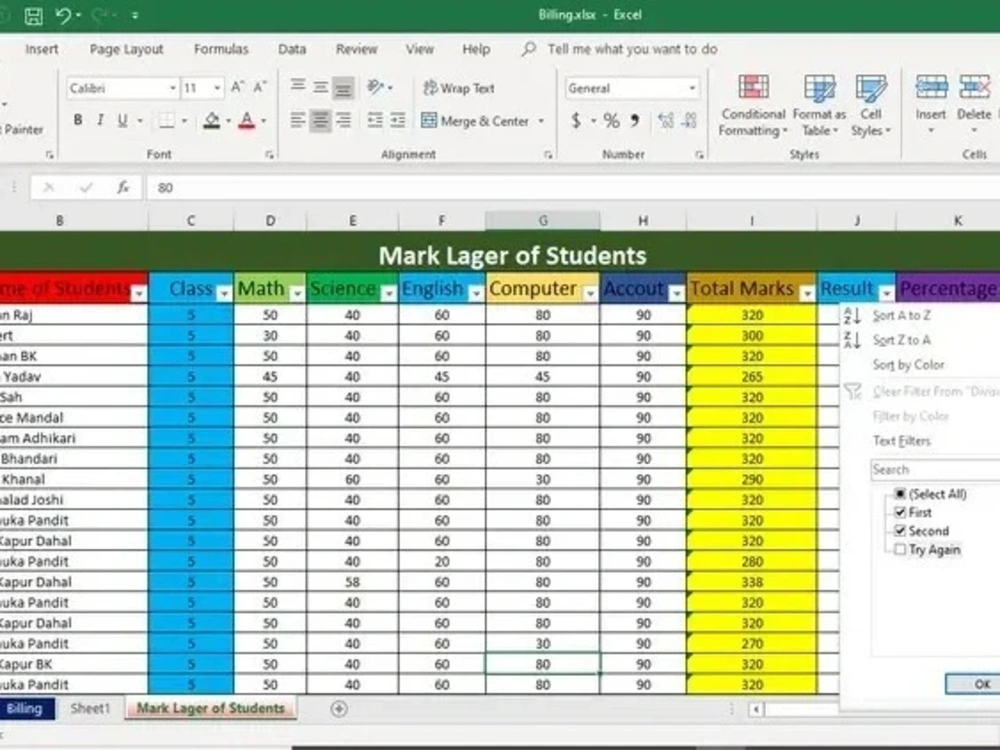
Task: Click Bottom Align icon
Action: 343,87
